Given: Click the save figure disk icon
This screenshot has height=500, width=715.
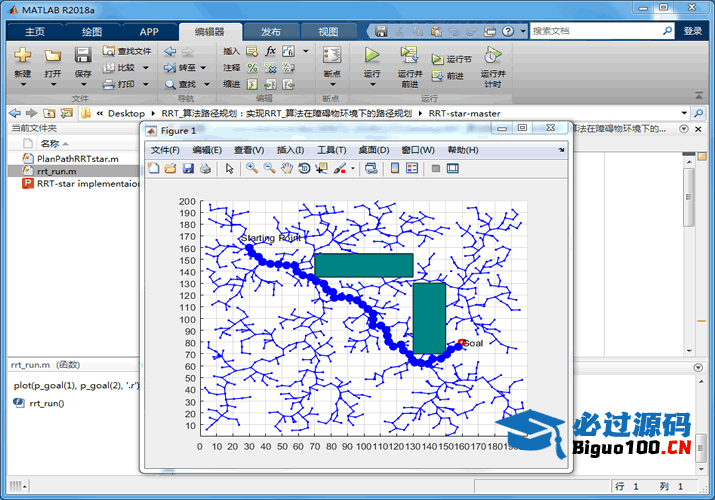Looking at the screenshot, I should 188,169.
